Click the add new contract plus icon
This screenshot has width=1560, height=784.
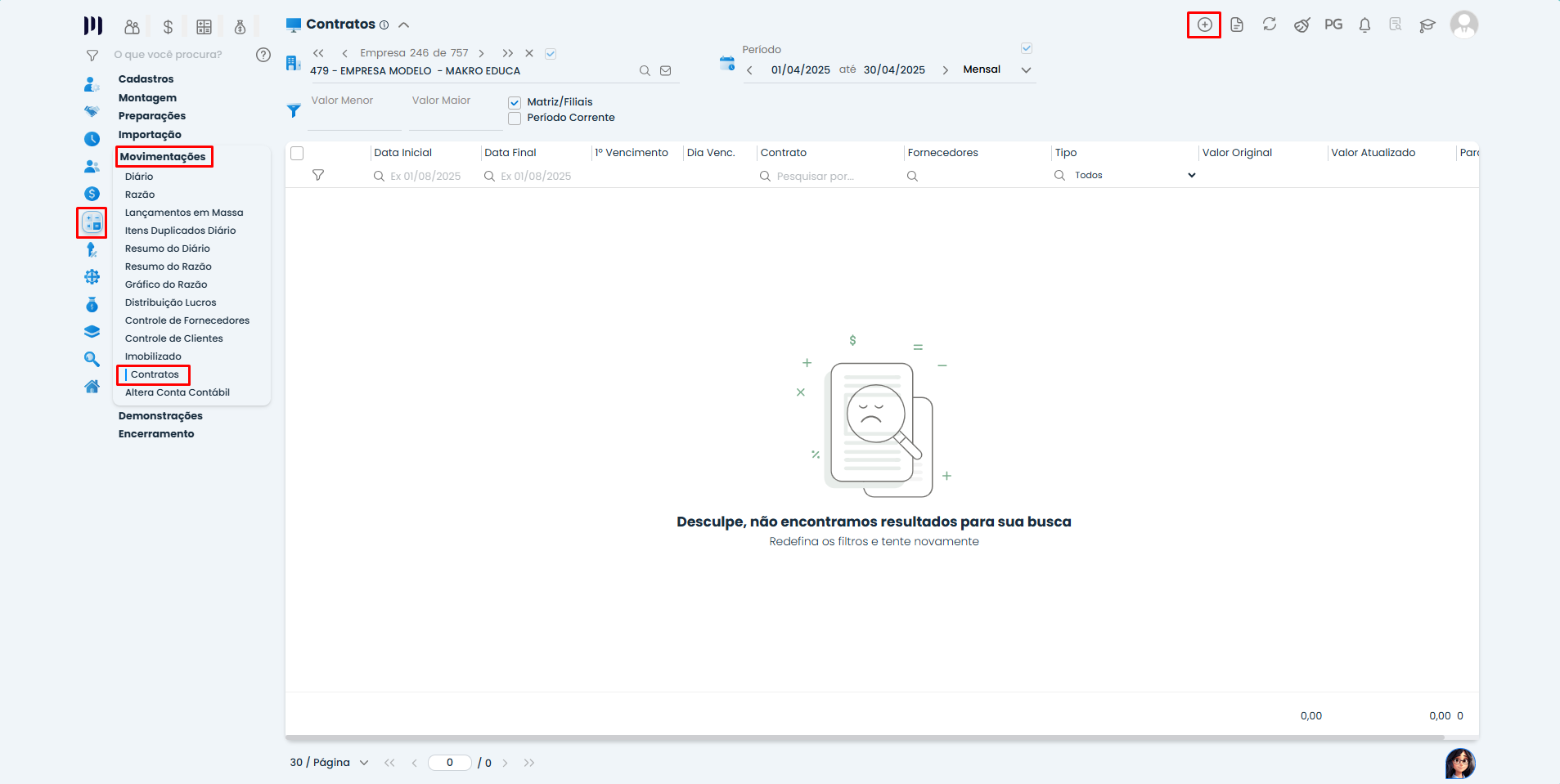pos(1204,25)
